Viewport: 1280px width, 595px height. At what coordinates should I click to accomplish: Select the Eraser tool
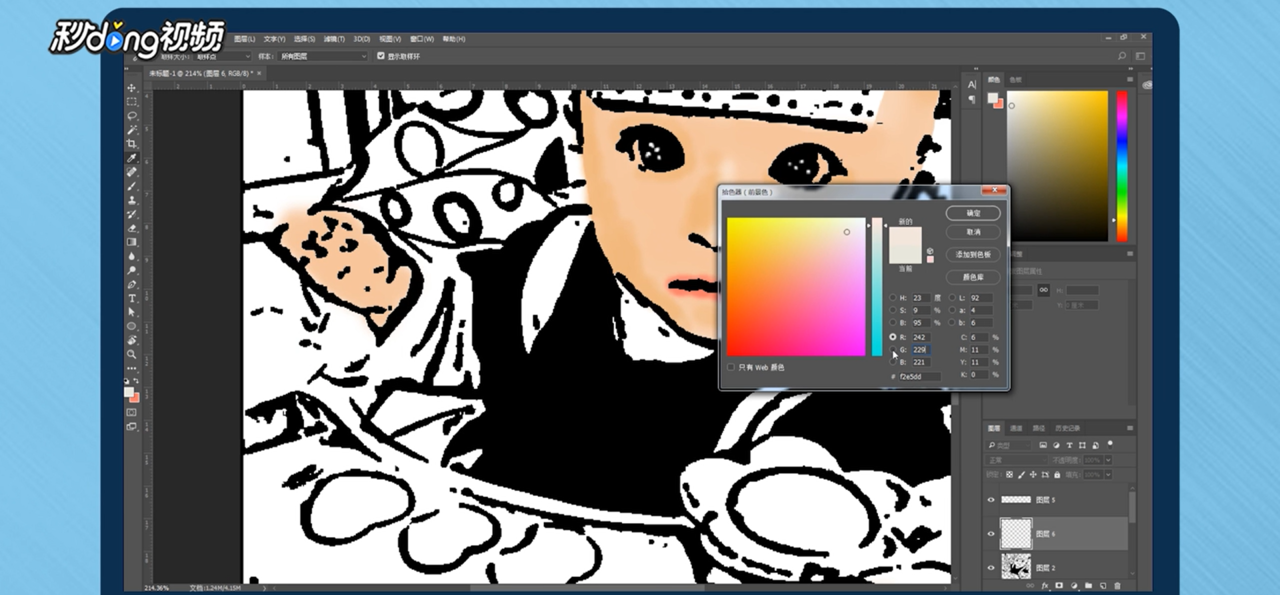(x=131, y=228)
